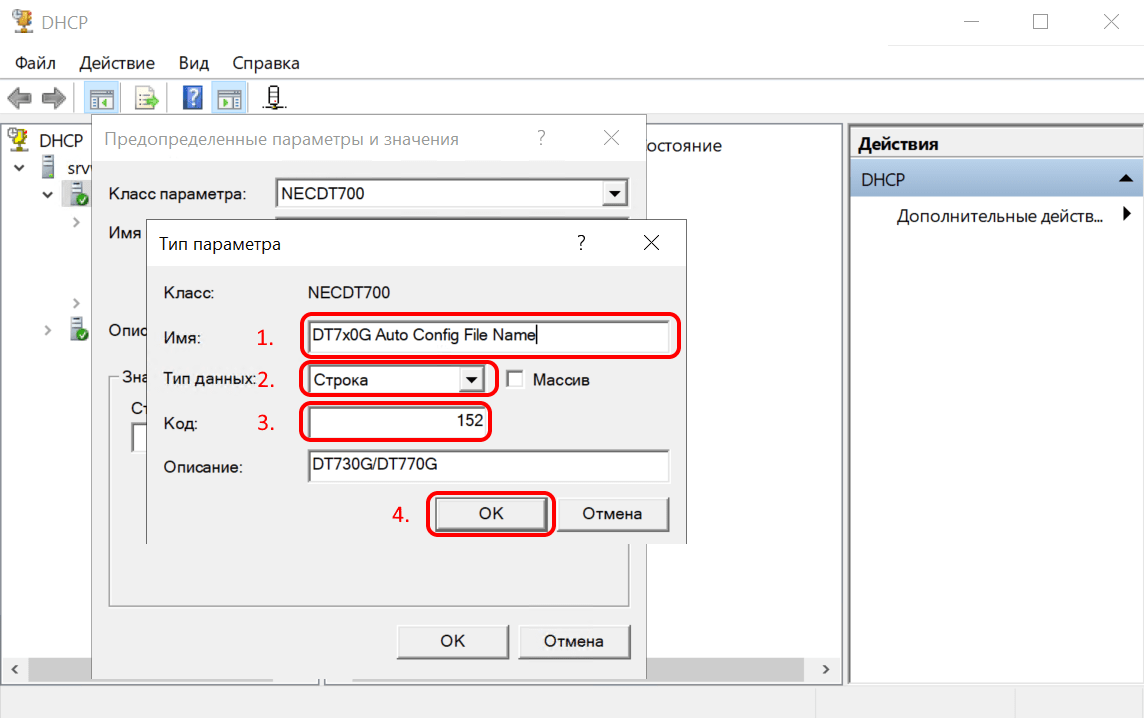1144x718 pixels.
Task: Click the add server toolbar icon
Action: pyautogui.click(x=274, y=98)
